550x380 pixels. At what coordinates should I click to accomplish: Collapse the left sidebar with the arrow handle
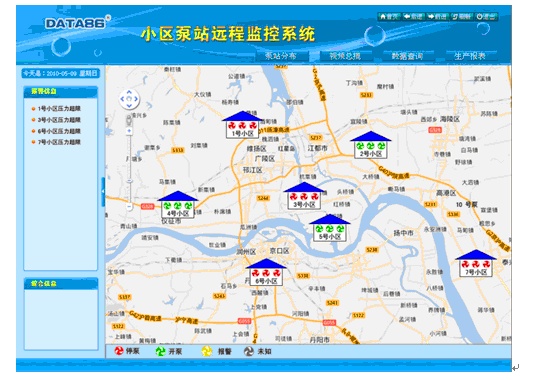[103, 192]
